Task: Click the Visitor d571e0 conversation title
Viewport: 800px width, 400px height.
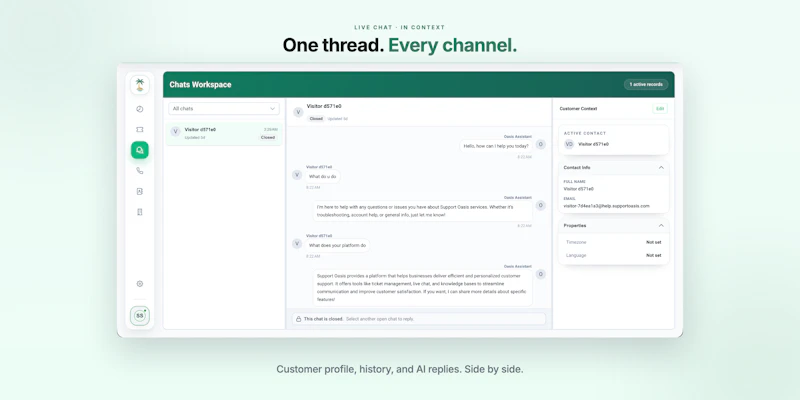Action: (x=324, y=106)
